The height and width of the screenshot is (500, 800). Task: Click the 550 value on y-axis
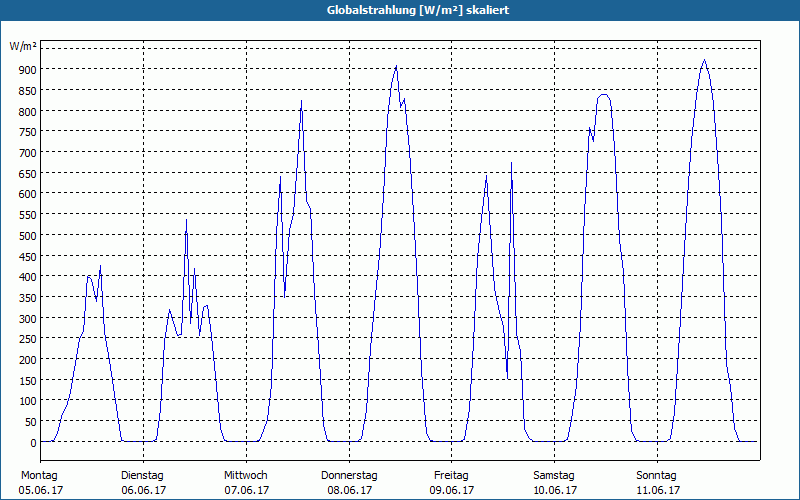click(x=28, y=215)
